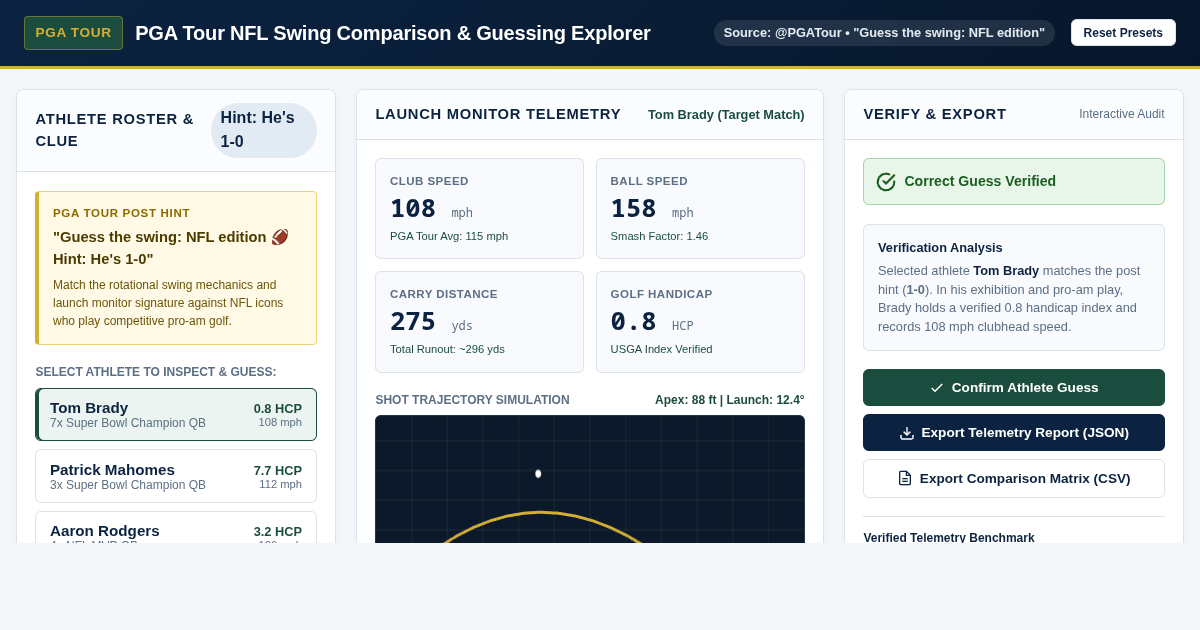The width and height of the screenshot is (1200, 630).
Task: Click the document icon on Export Comparison Matrix
Action: click(905, 478)
